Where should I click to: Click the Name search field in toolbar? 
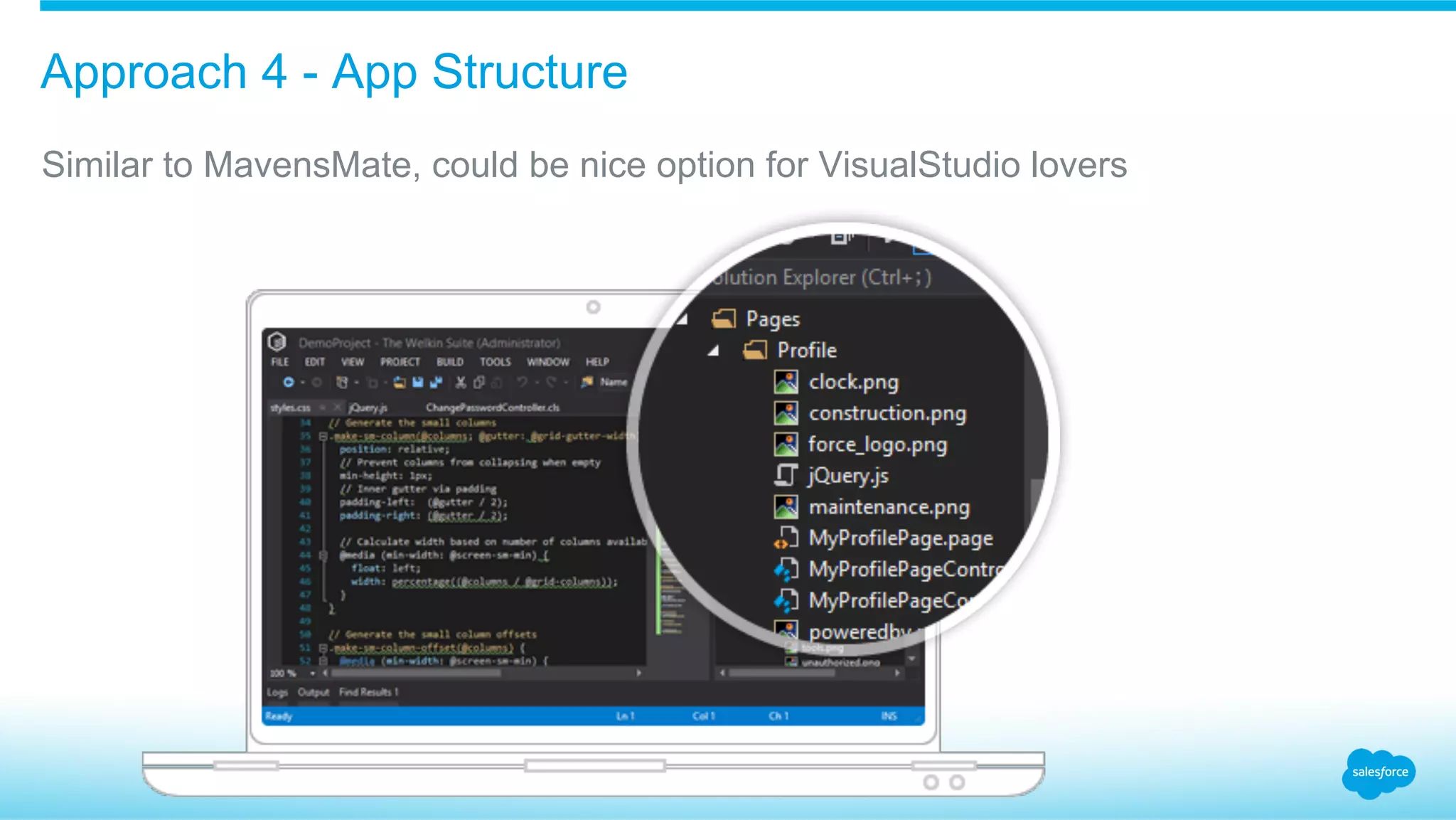pyautogui.click(x=615, y=383)
